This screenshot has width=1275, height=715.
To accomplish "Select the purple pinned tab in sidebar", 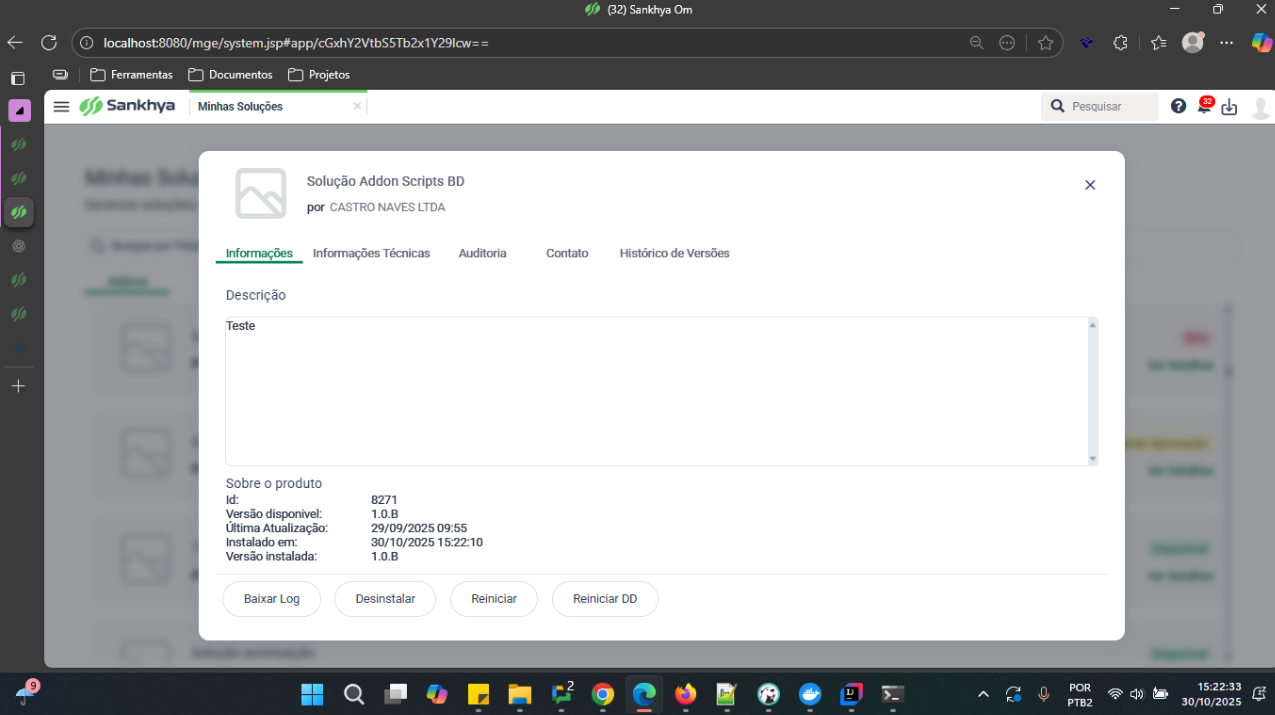I will pyautogui.click(x=19, y=111).
